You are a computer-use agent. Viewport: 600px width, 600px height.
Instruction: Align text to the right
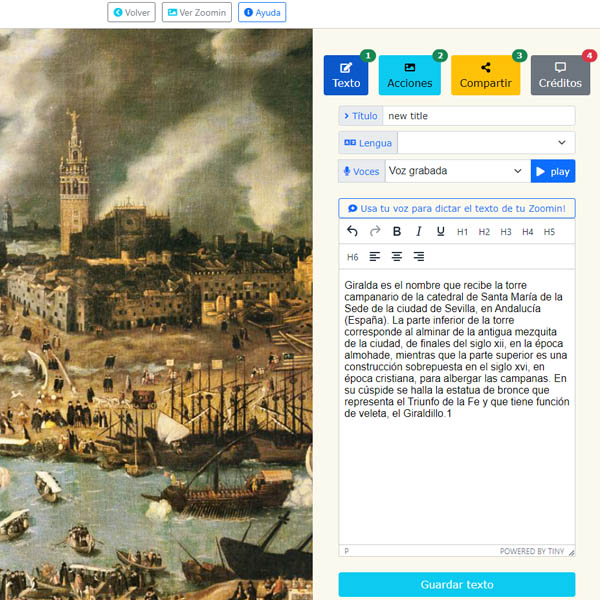419,257
